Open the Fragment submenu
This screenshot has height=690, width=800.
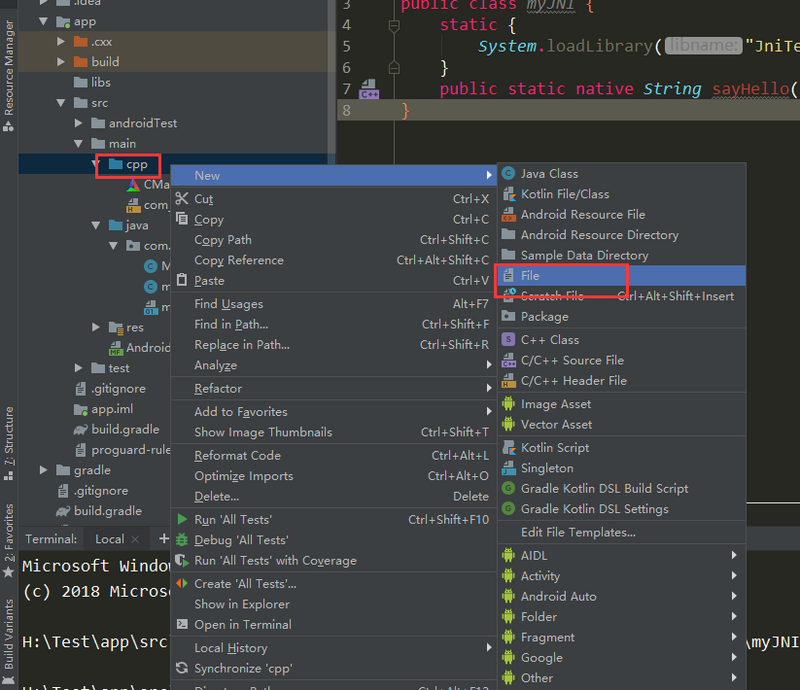621,637
